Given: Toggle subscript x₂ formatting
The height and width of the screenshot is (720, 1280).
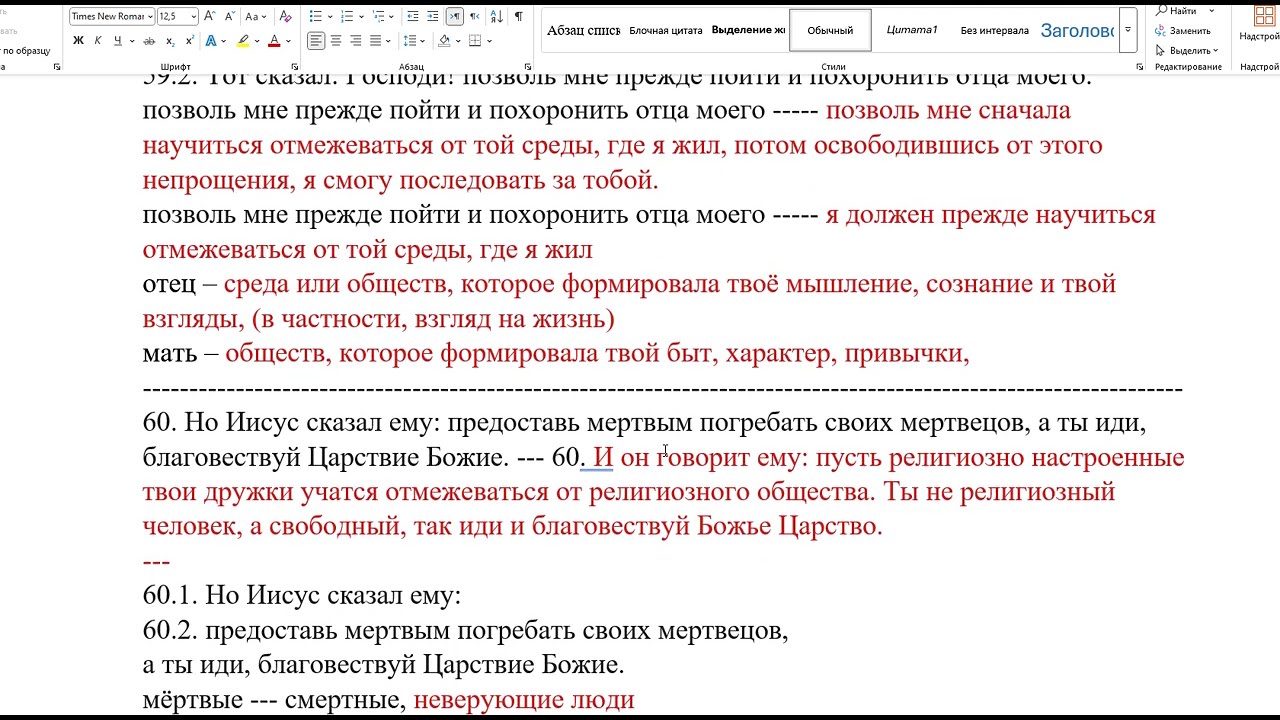Looking at the screenshot, I should pyautogui.click(x=170, y=41).
